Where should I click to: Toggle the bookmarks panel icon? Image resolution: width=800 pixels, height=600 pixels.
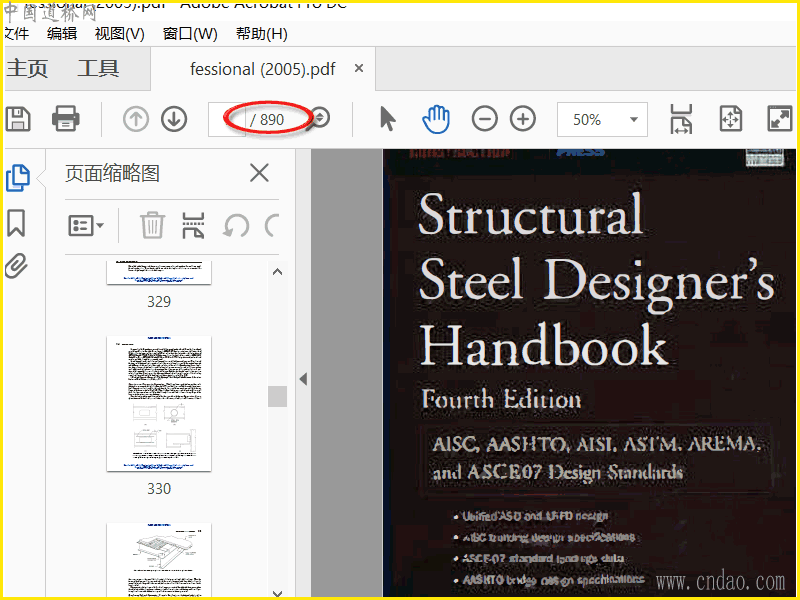point(16,222)
